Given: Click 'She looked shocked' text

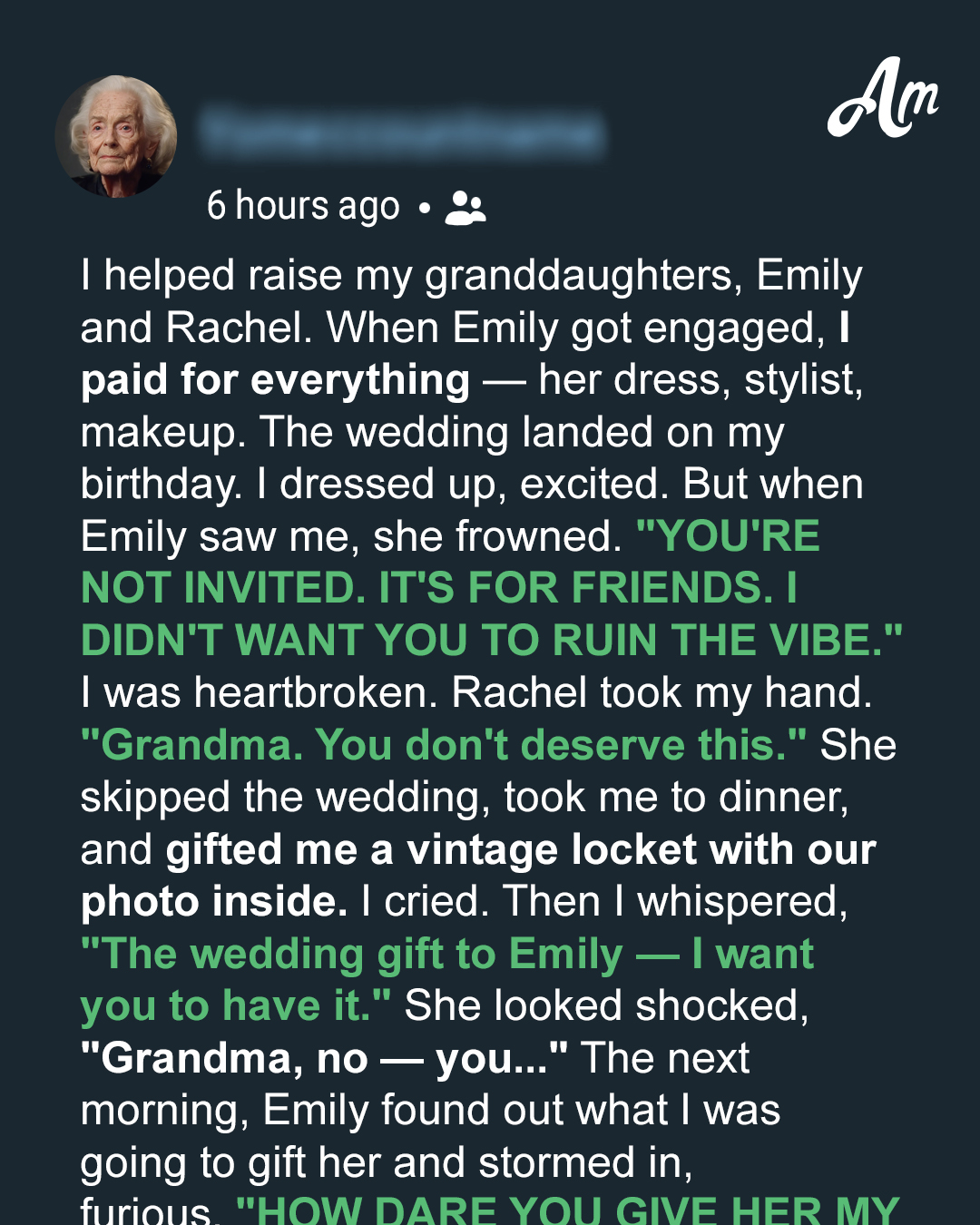Looking at the screenshot, I should click(606, 1006).
